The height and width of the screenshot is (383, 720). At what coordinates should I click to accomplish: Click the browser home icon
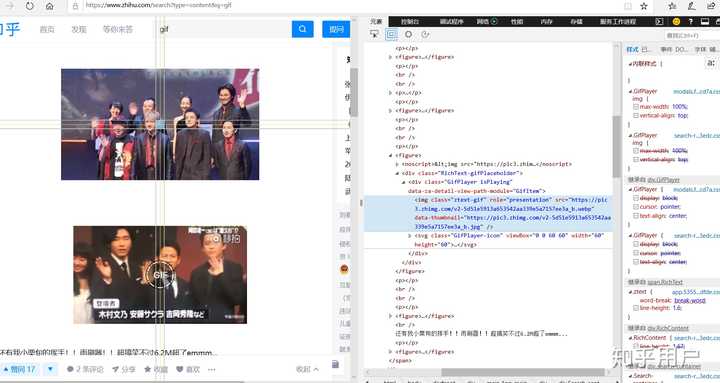click(50, 6)
